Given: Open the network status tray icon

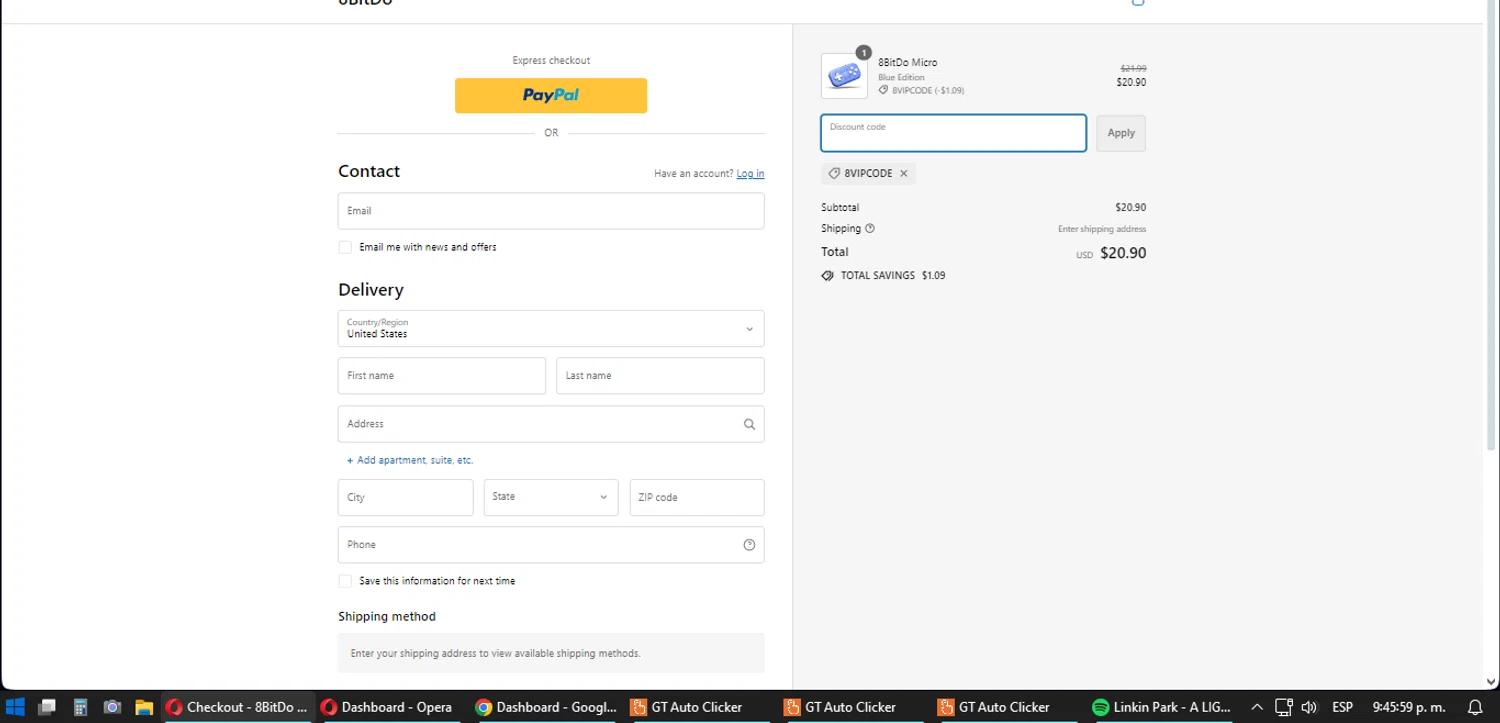Looking at the screenshot, I should (x=1284, y=707).
